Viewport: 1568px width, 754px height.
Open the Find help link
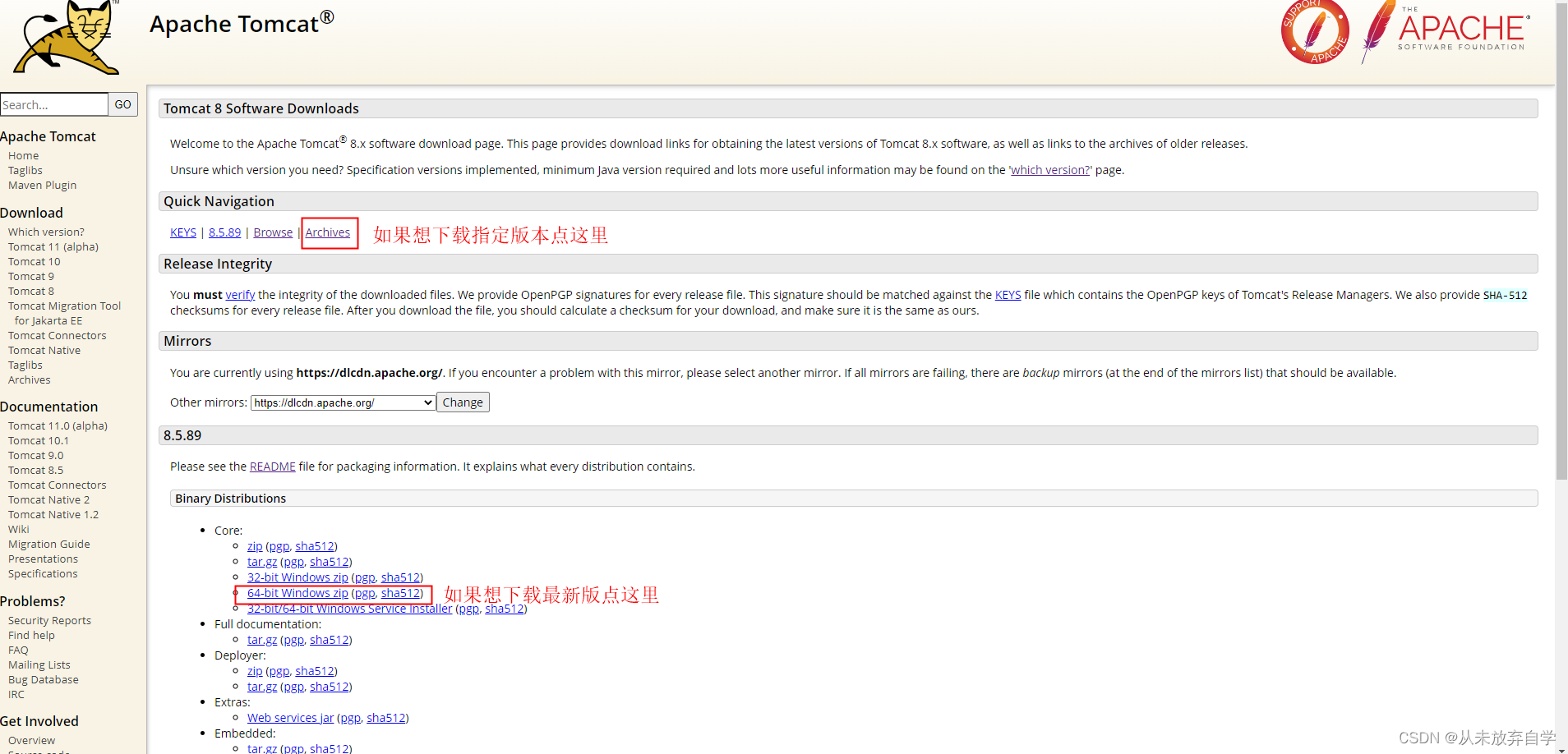coord(31,636)
